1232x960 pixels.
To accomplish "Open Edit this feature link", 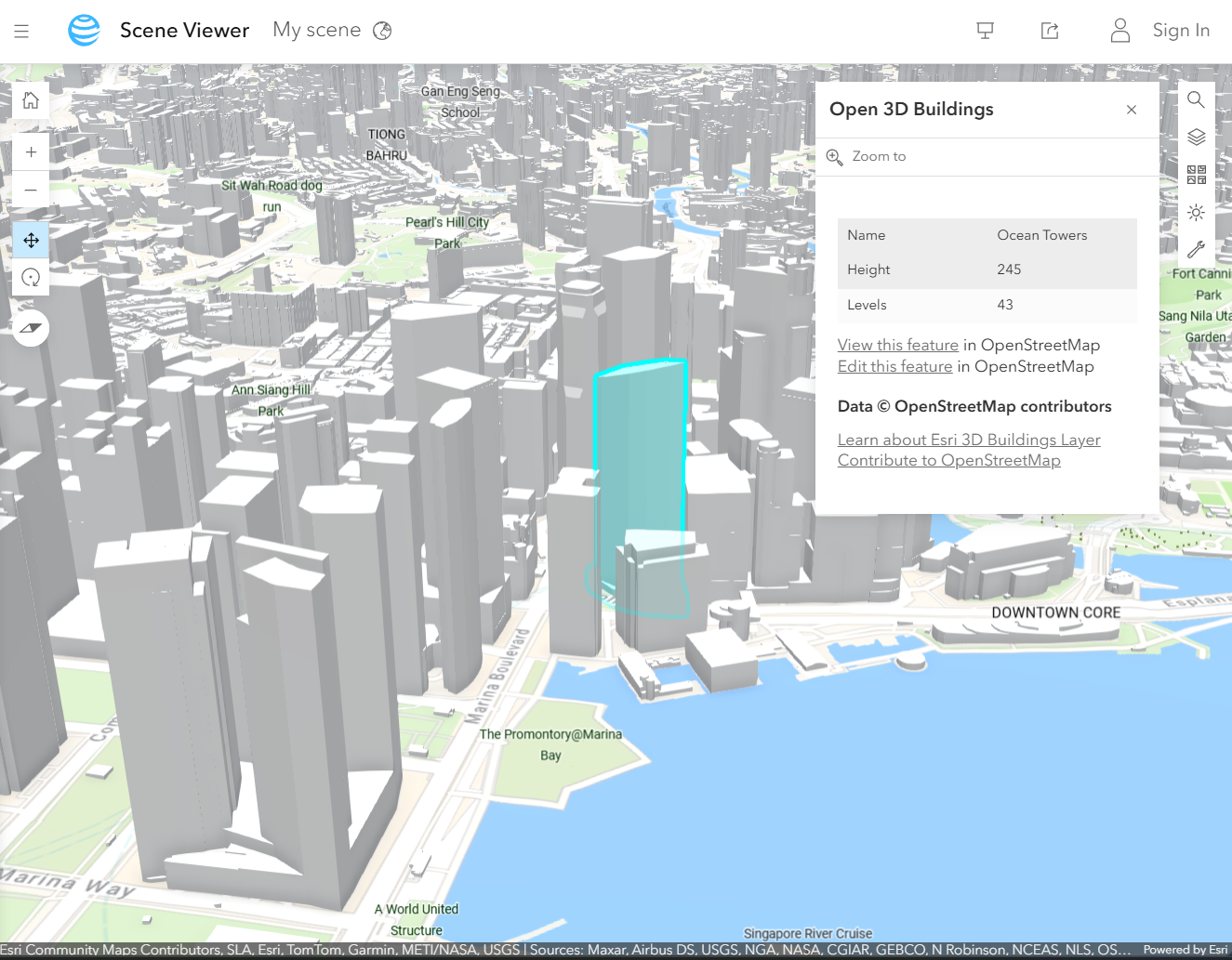I will coord(895,366).
